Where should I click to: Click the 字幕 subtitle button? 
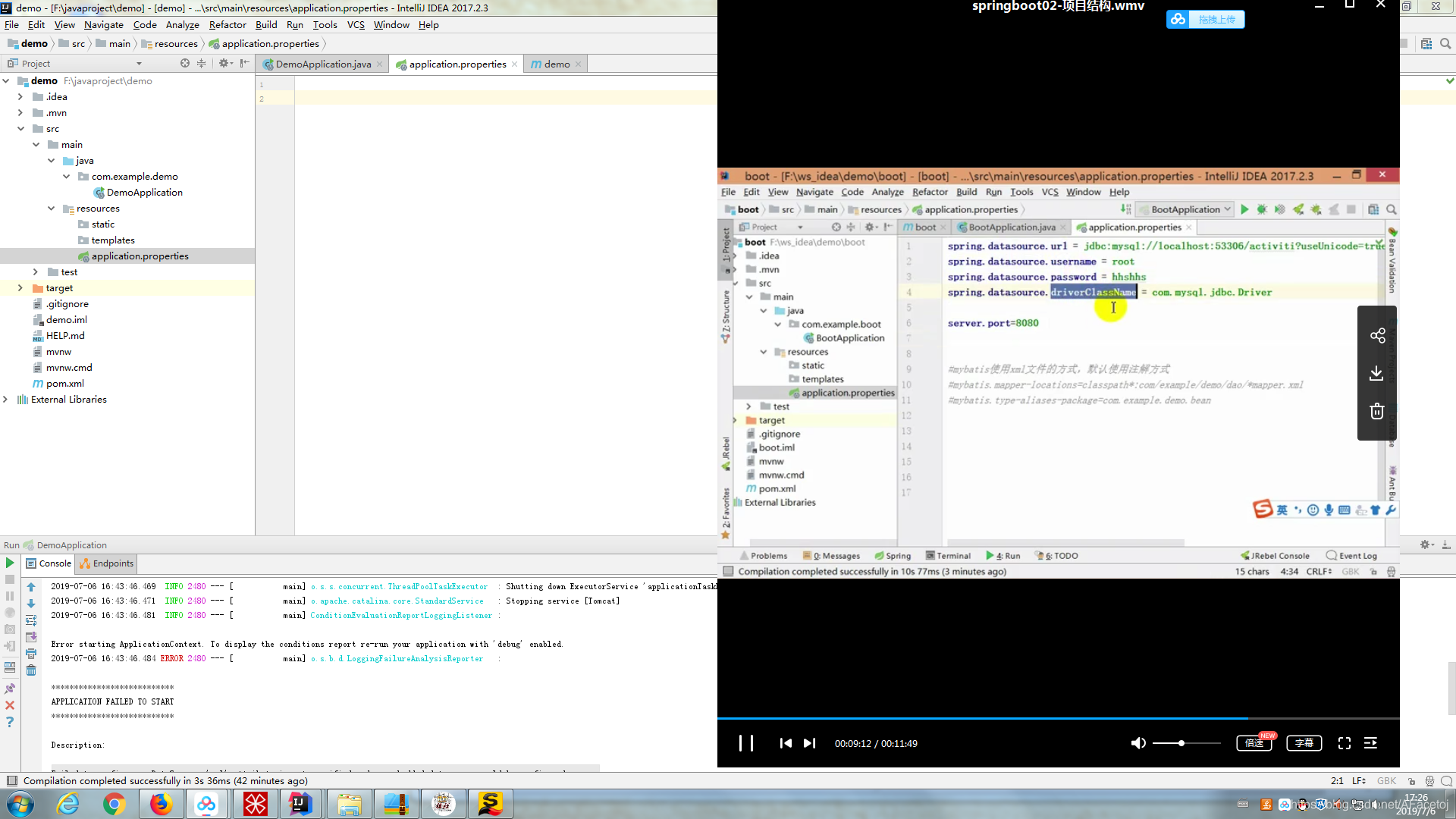point(1304,743)
